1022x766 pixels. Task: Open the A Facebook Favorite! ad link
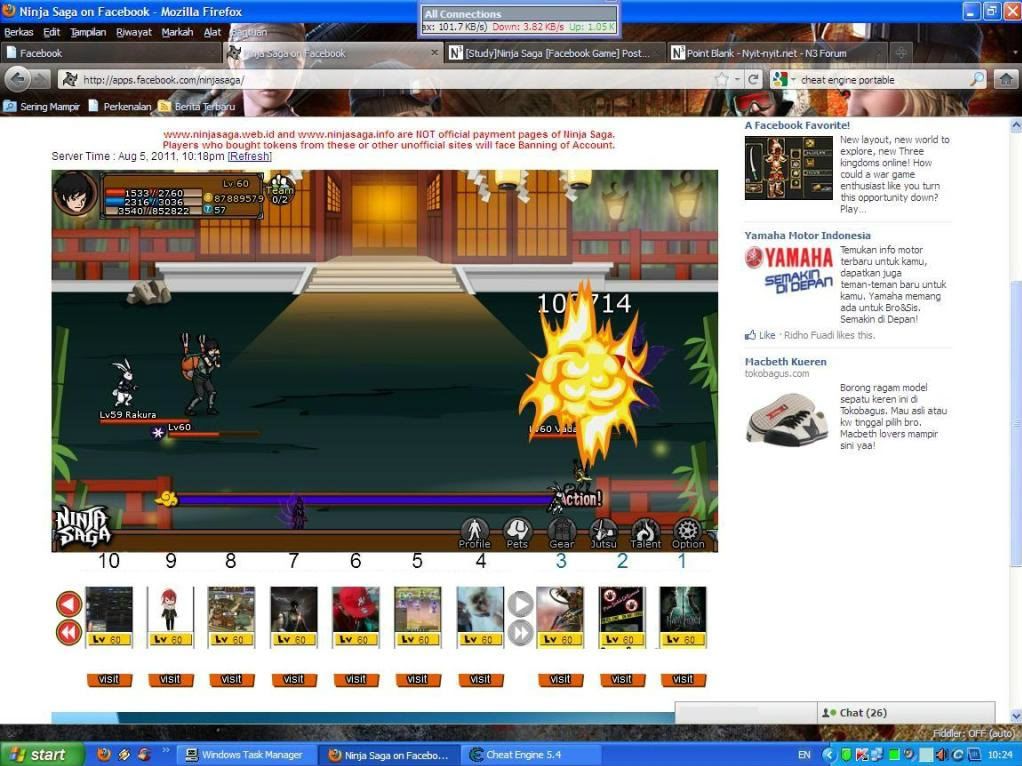[x=797, y=125]
